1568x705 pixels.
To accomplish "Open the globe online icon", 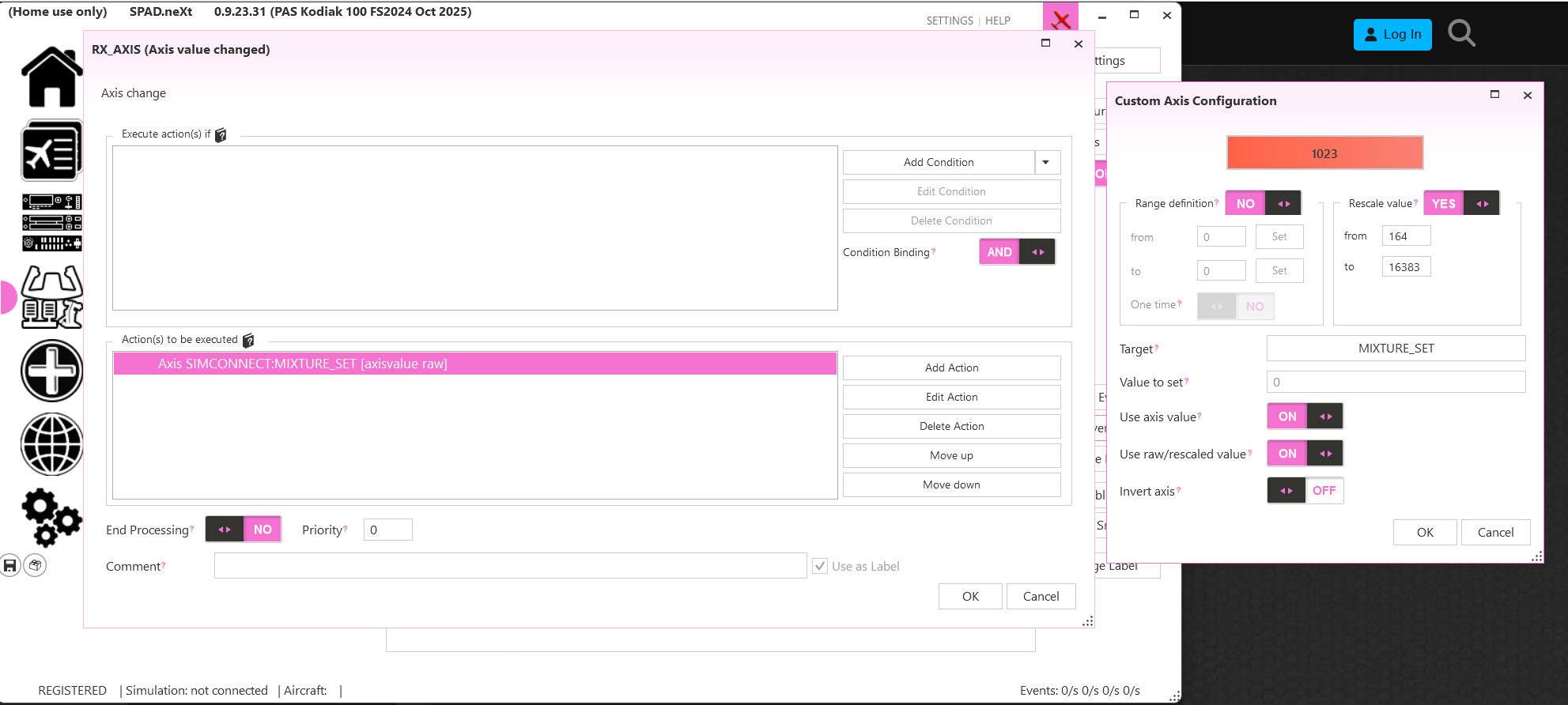I will click(x=52, y=444).
